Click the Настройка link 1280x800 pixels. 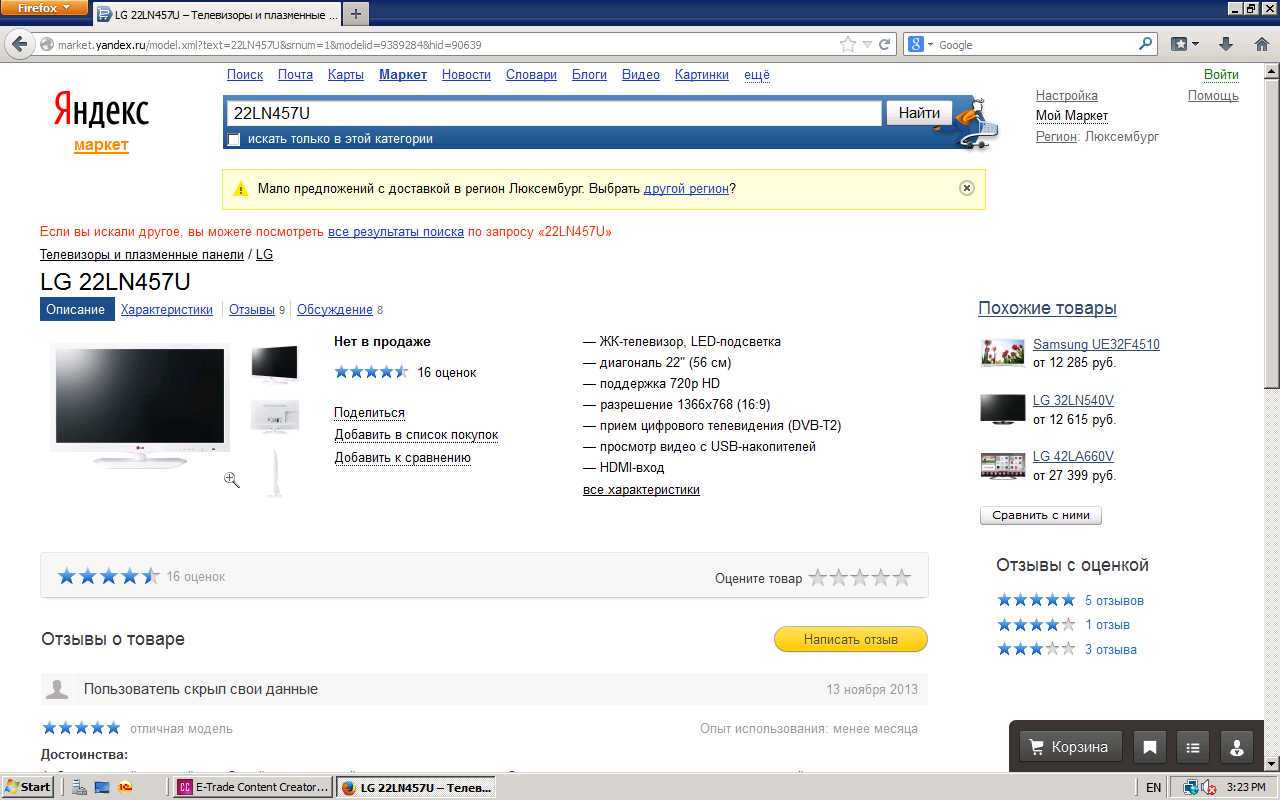pyautogui.click(x=1066, y=96)
